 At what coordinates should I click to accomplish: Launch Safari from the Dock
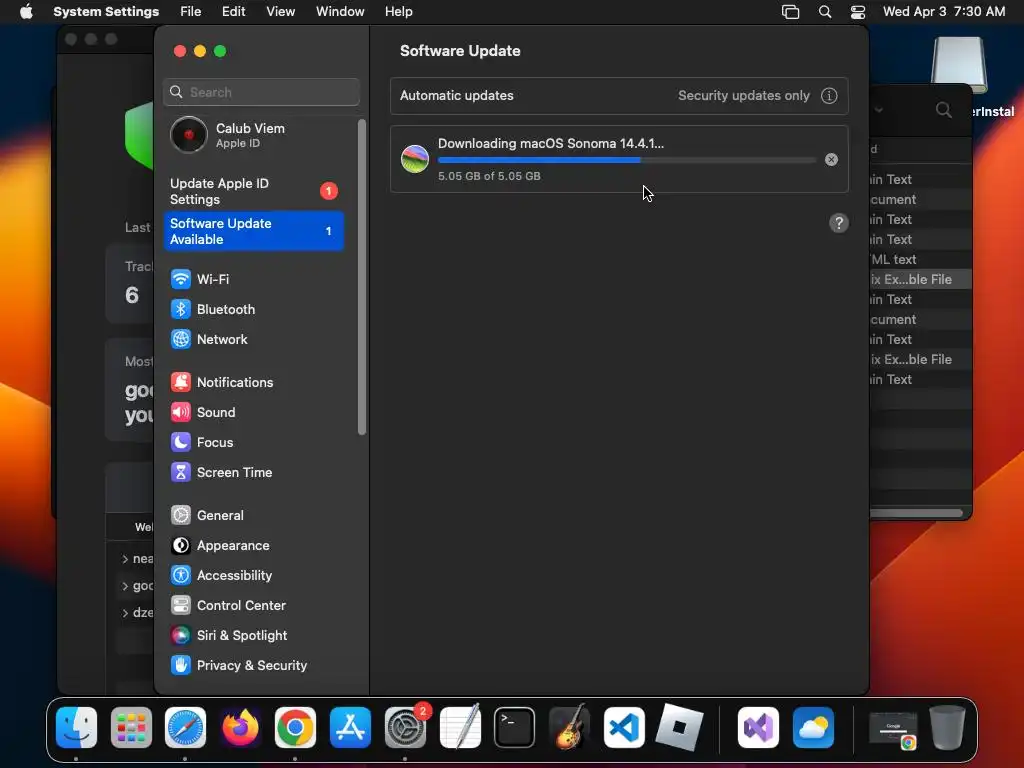(185, 727)
